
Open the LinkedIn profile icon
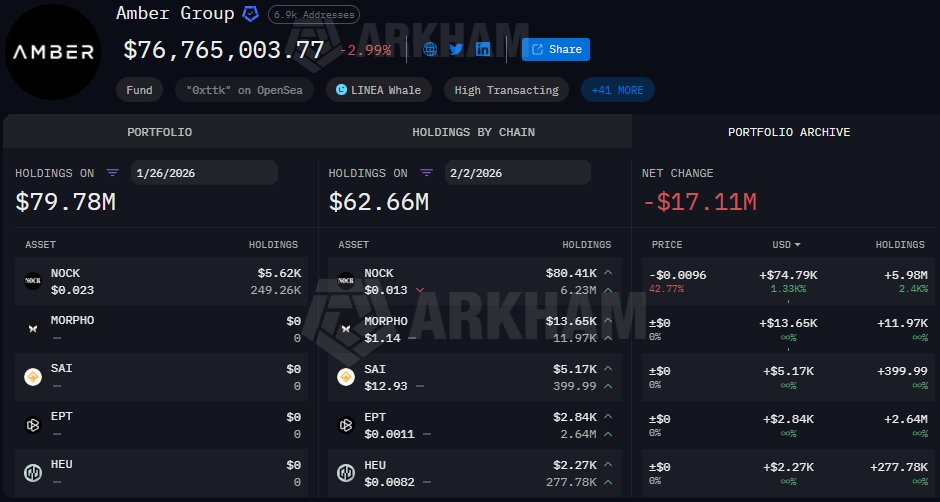coord(483,49)
